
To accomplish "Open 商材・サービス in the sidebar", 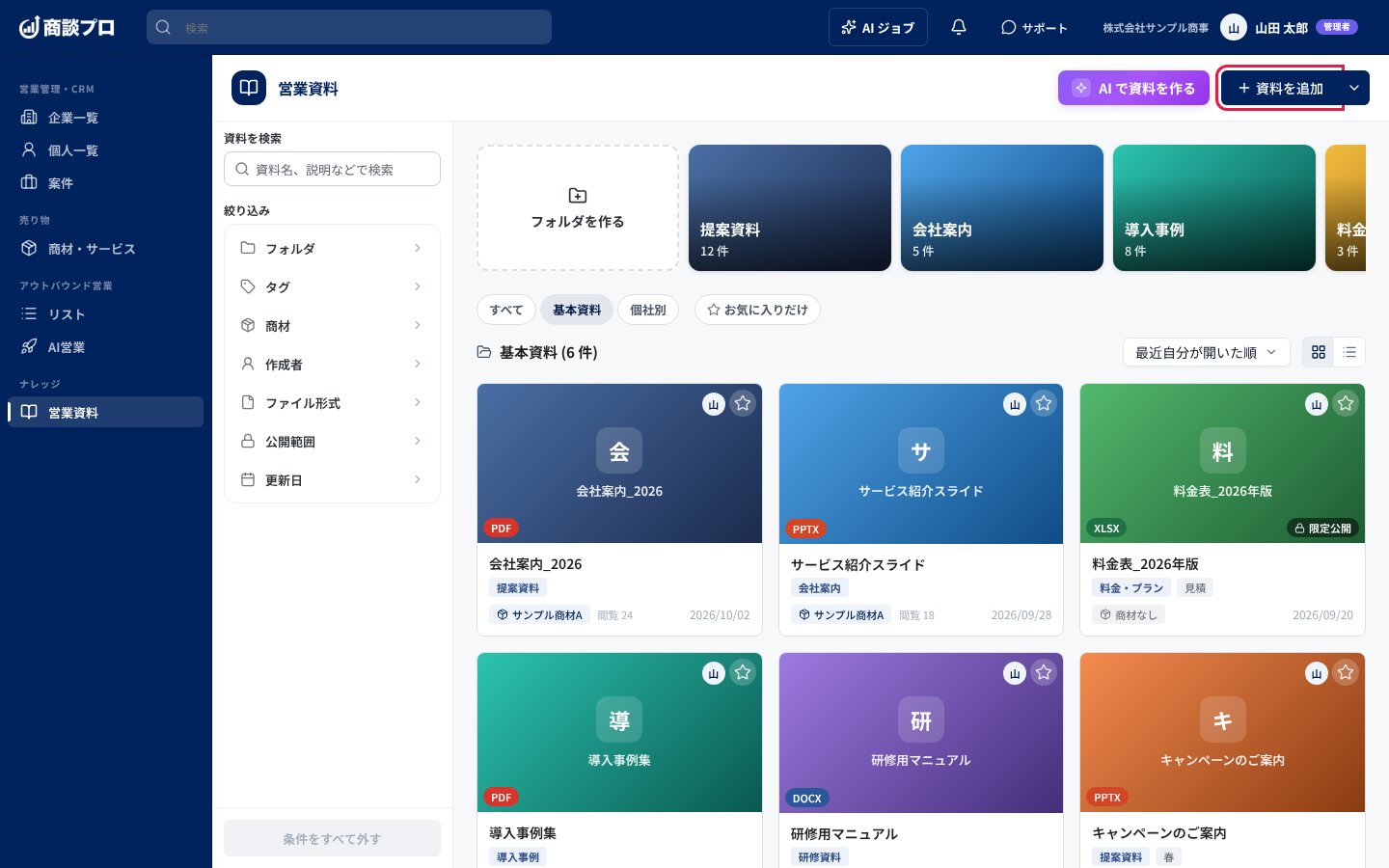I will coord(106,249).
